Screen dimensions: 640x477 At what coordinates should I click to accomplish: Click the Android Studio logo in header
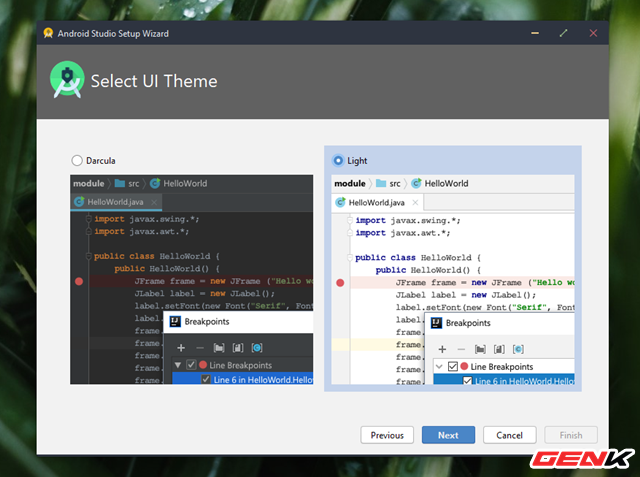[67, 80]
